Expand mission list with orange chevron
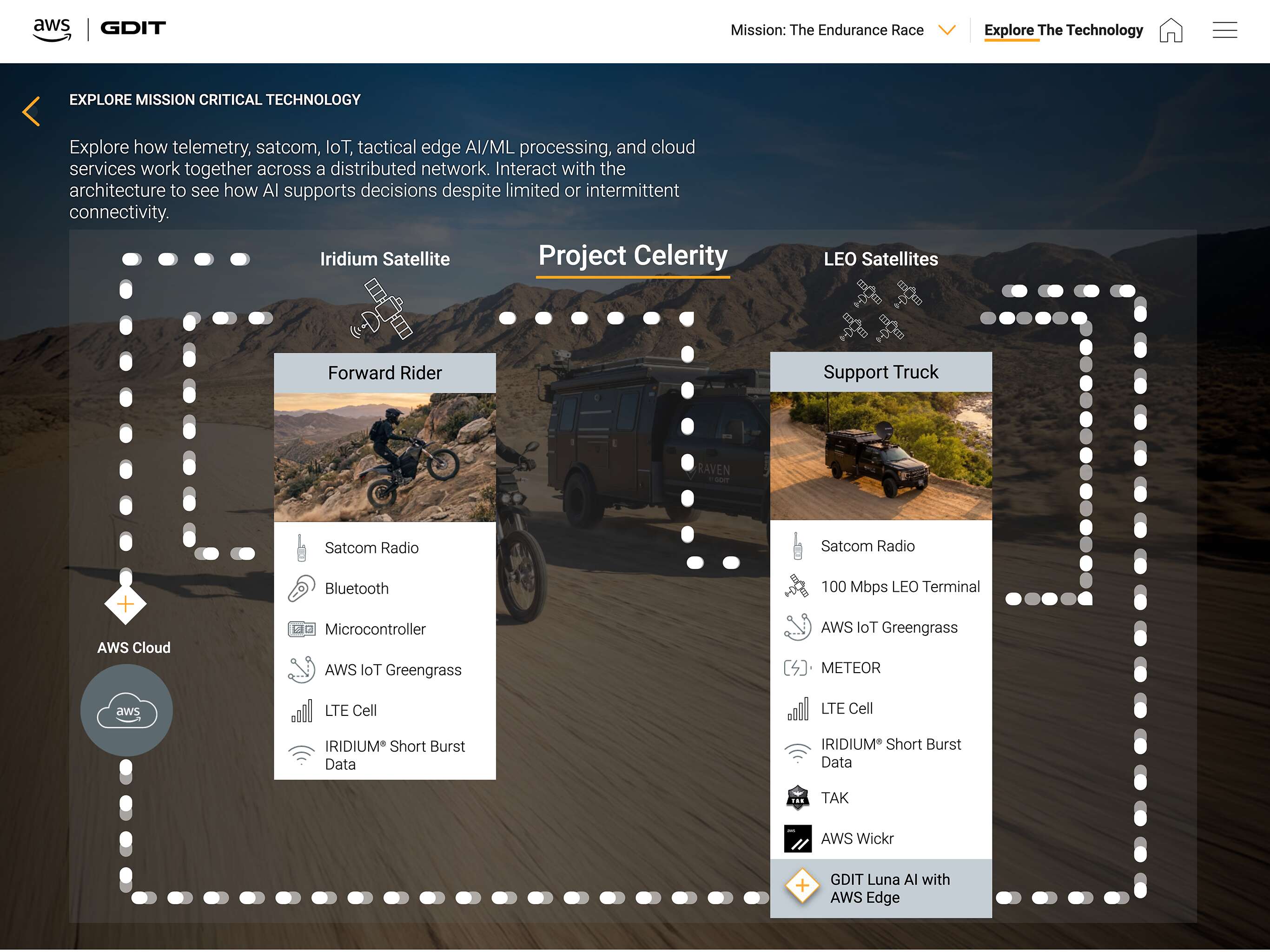1270x952 pixels. coord(947,30)
